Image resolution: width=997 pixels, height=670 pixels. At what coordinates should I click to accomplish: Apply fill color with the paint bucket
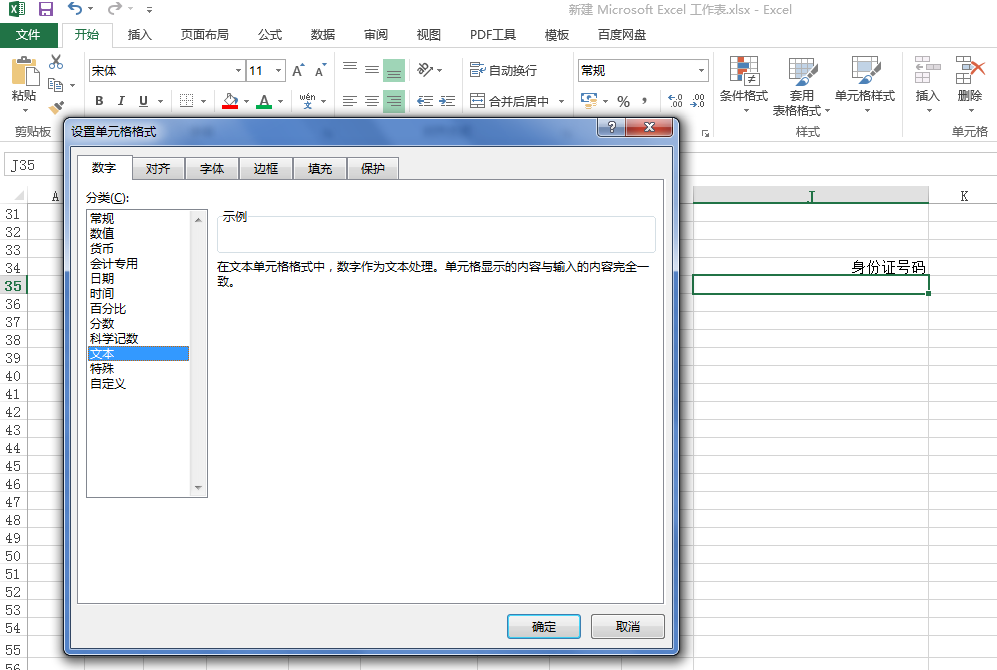[230, 101]
